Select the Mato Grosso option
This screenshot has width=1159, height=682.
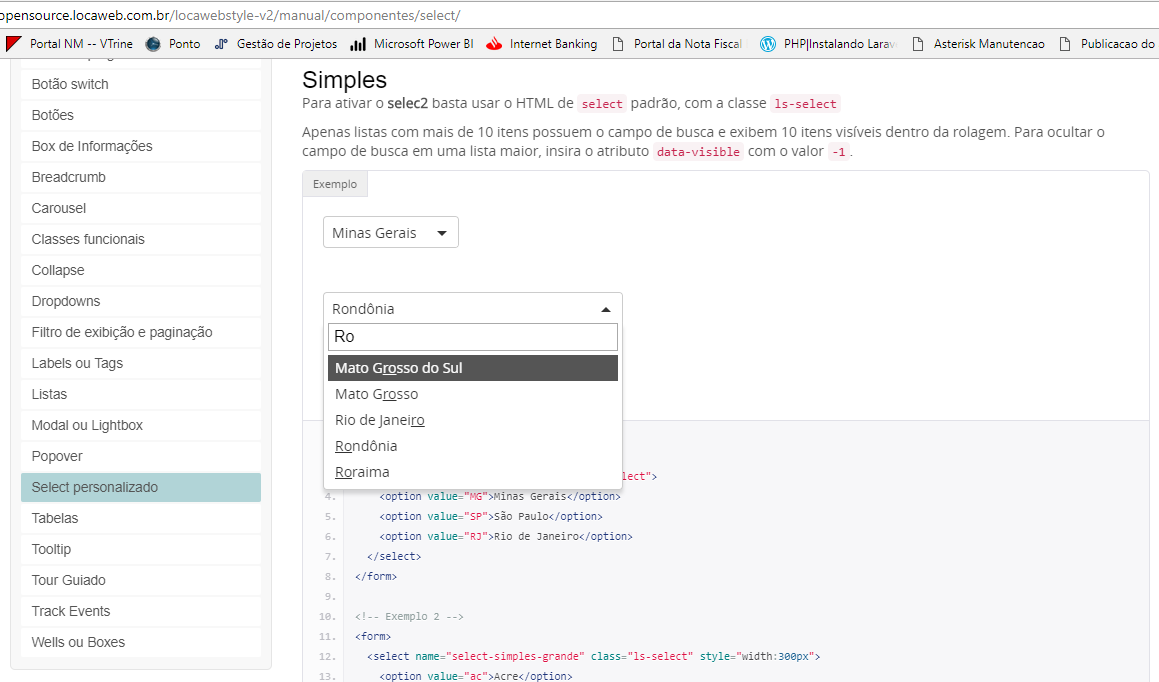click(472, 394)
